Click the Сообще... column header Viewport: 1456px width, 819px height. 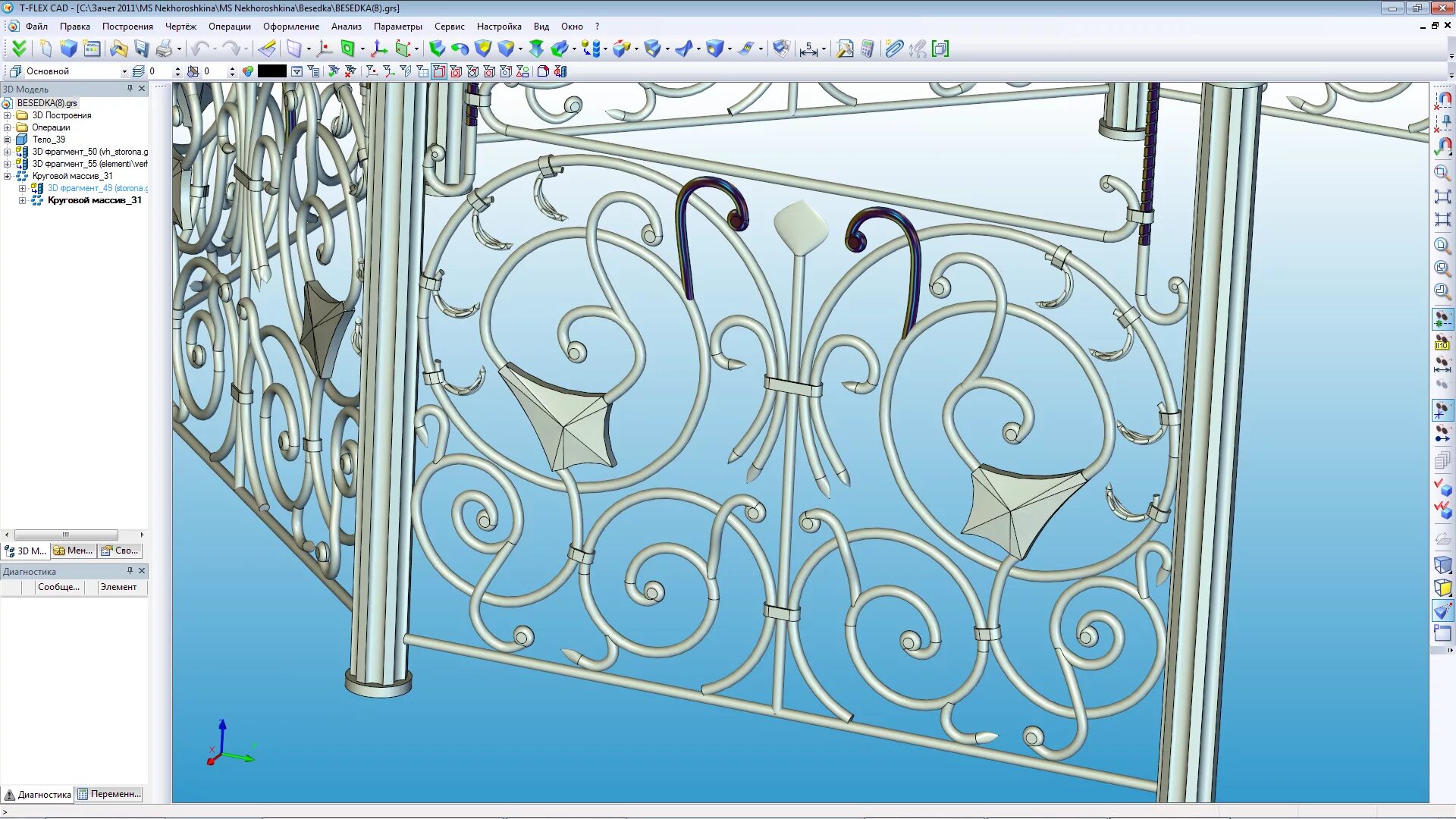tap(58, 587)
